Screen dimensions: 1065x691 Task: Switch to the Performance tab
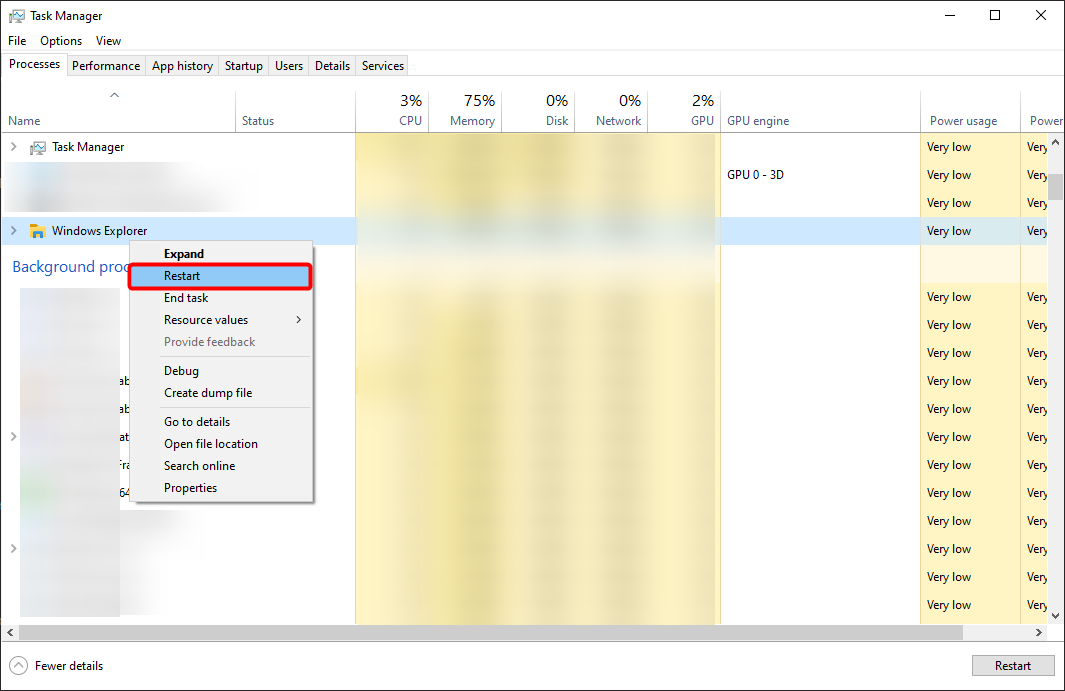tap(106, 66)
